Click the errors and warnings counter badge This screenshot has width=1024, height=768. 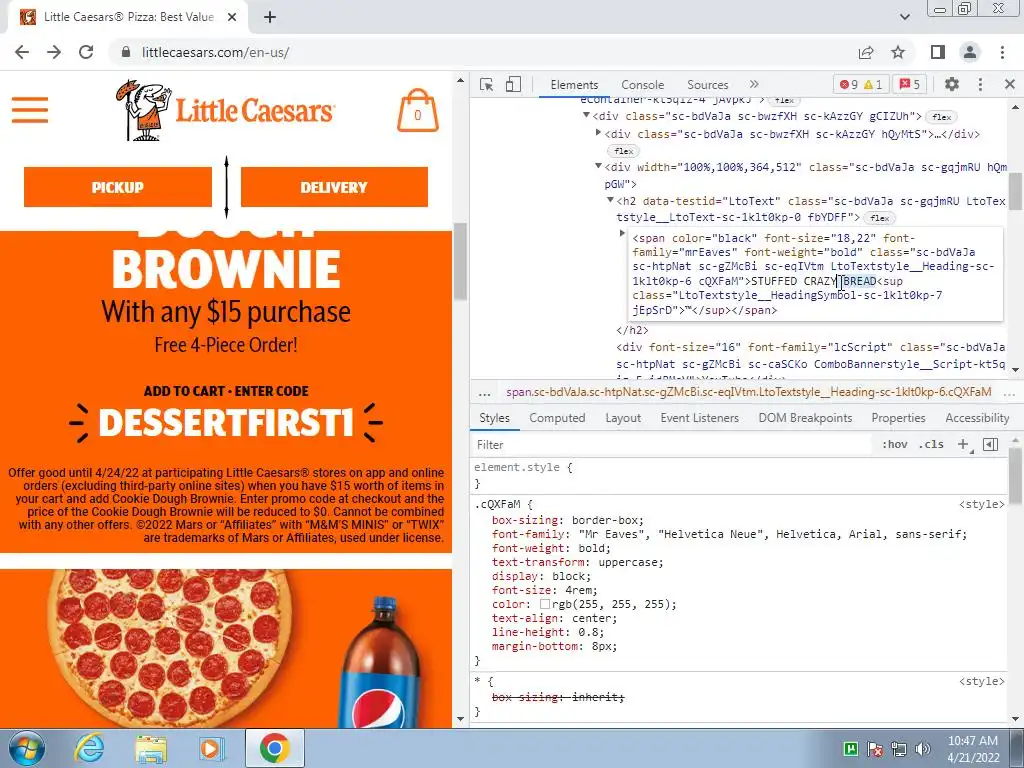(x=861, y=84)
